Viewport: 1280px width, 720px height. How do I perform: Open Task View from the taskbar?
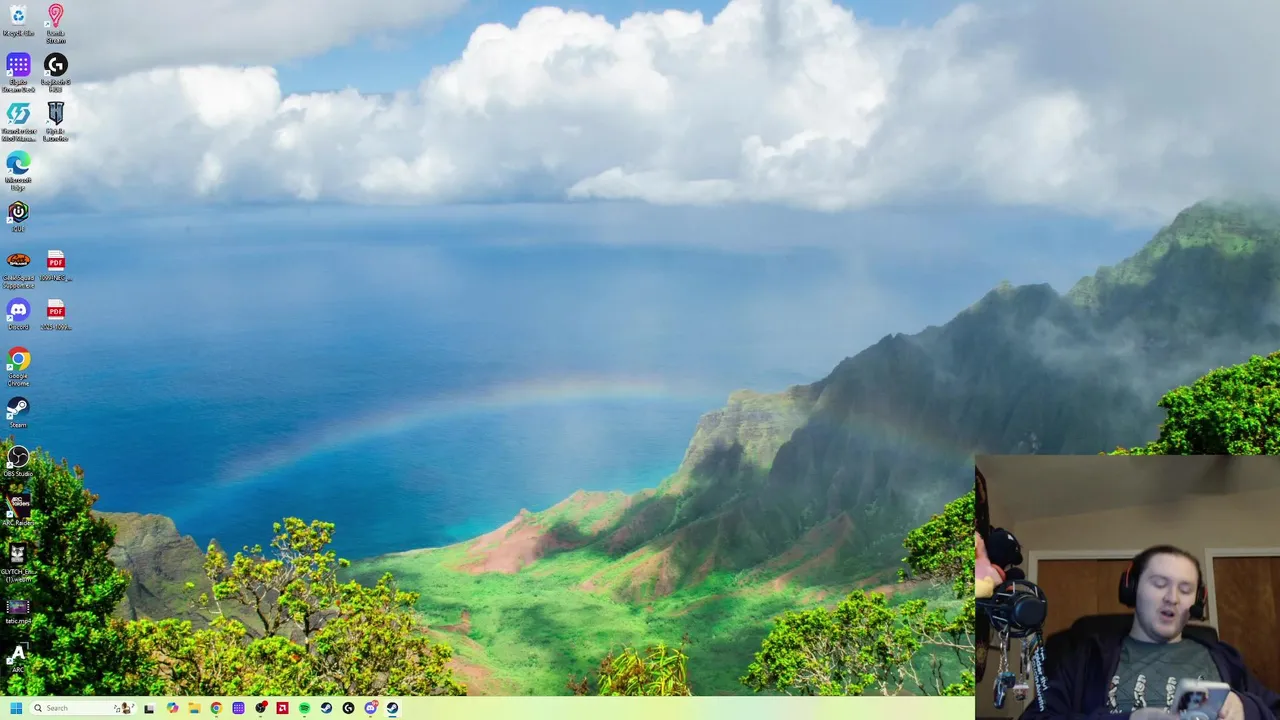[x=149, y=708]
